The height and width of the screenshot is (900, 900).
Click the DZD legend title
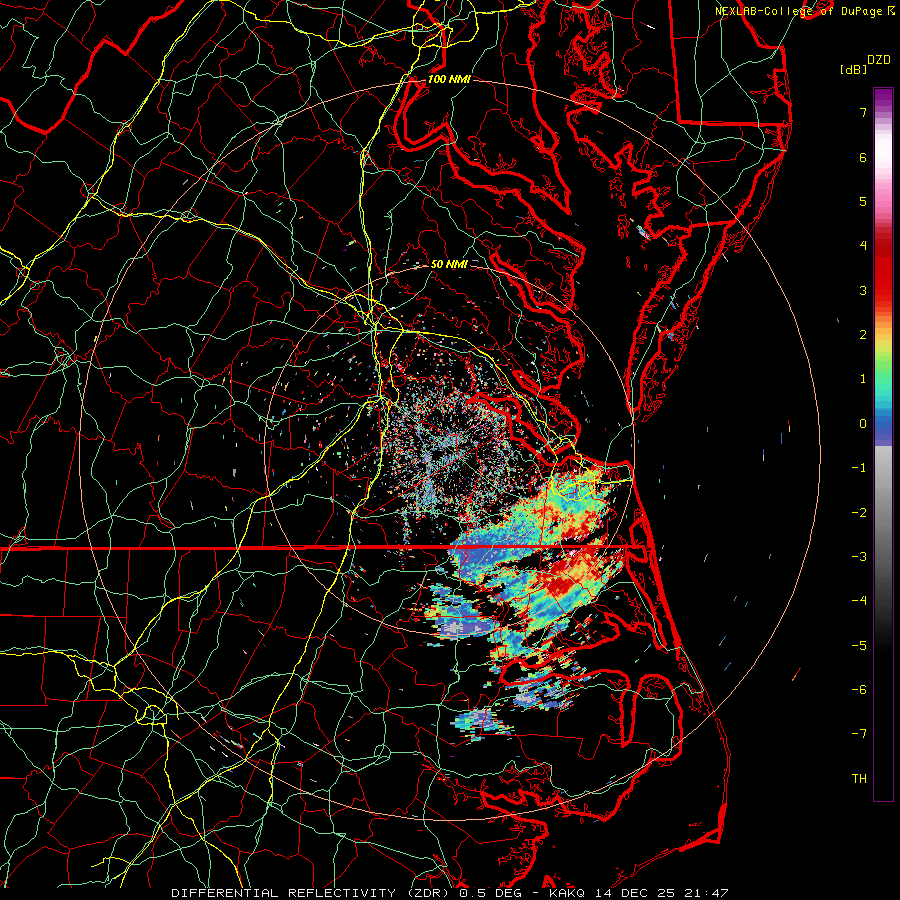(x=879, y=60)
